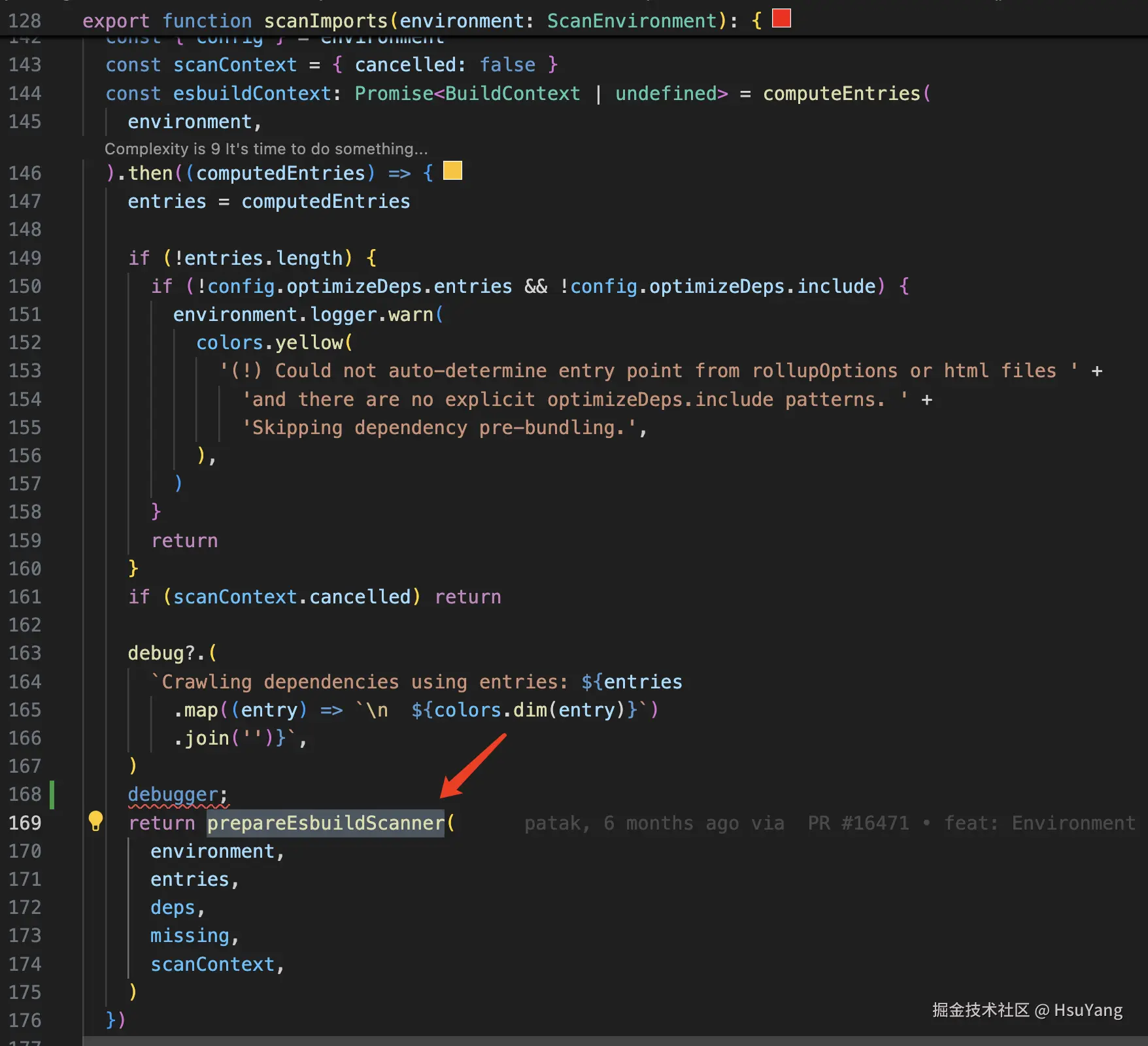The width and height of the screenshot is (1148, 1046).
Task: Click the highlighted prepareEsbuildScanner call
Action: point(326,823)
